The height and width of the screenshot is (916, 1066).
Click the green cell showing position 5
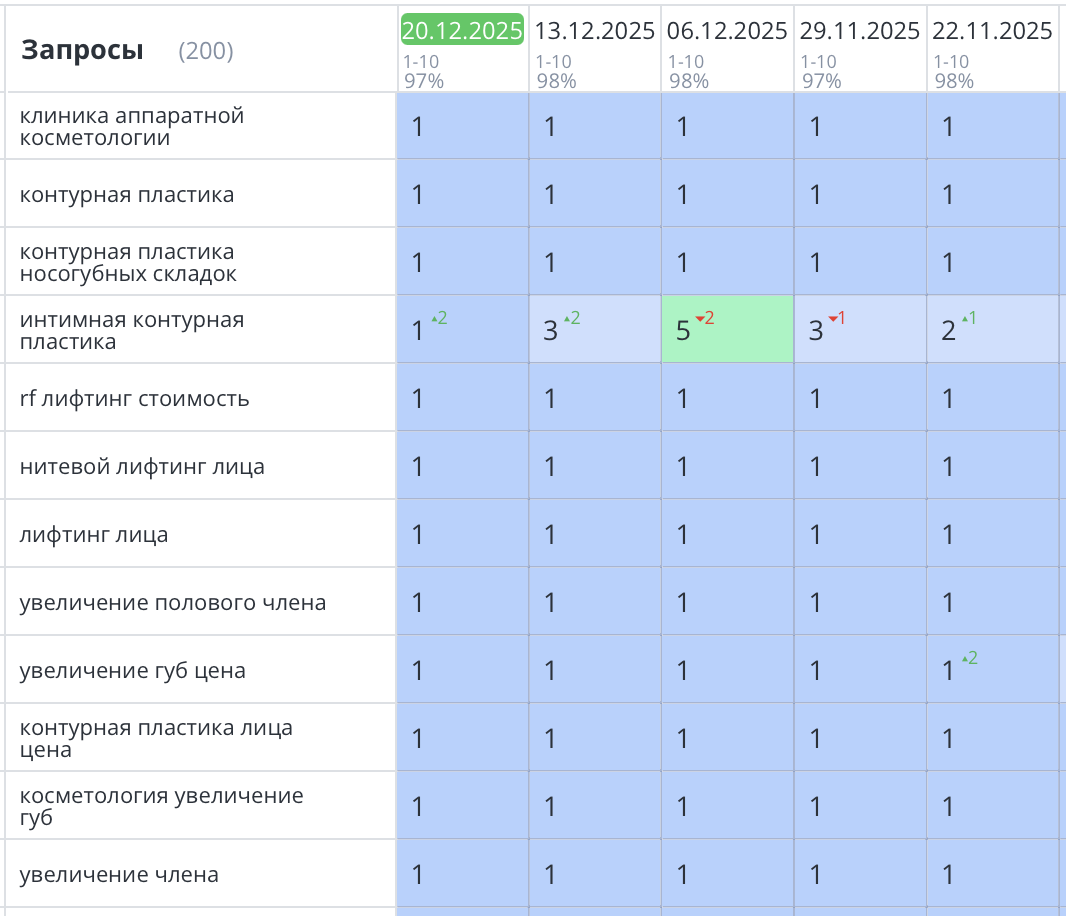(727, 329)
